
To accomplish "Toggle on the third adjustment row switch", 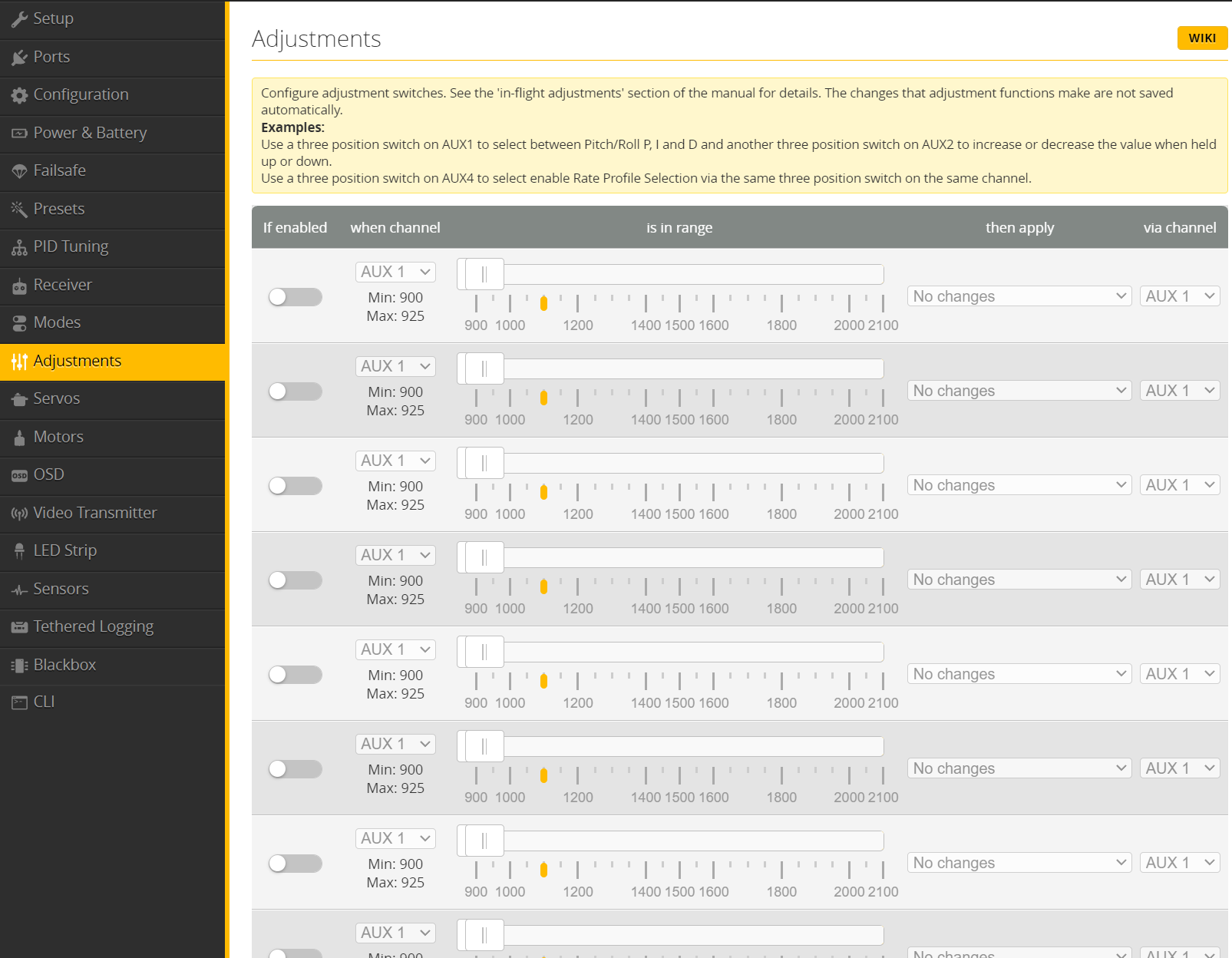I will pyautogui.click(x=295, y=486).
